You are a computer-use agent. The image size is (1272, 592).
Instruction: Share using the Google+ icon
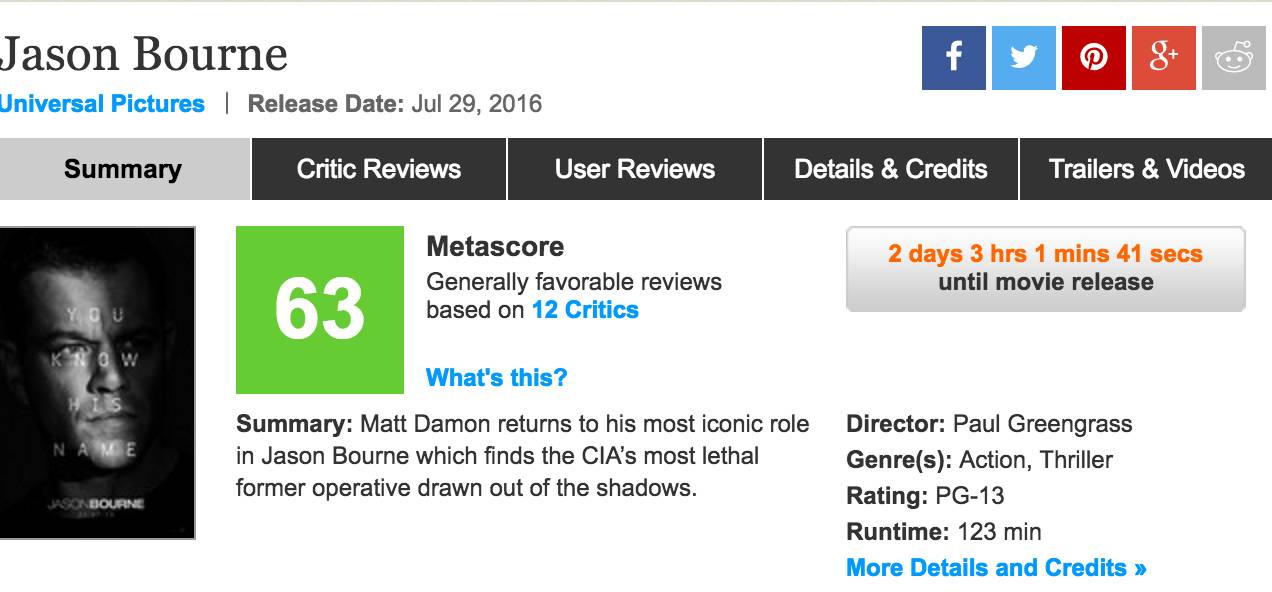click(x=1163, y=57)
